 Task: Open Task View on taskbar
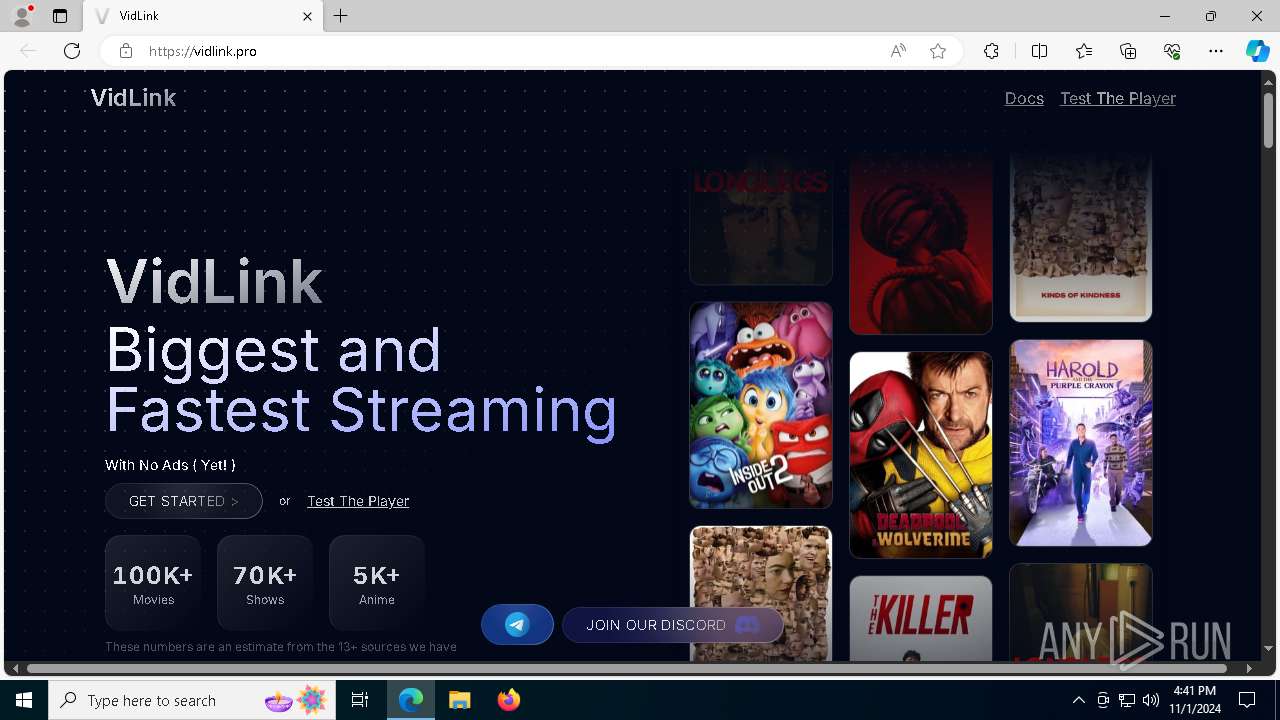(x=360, y=700)
